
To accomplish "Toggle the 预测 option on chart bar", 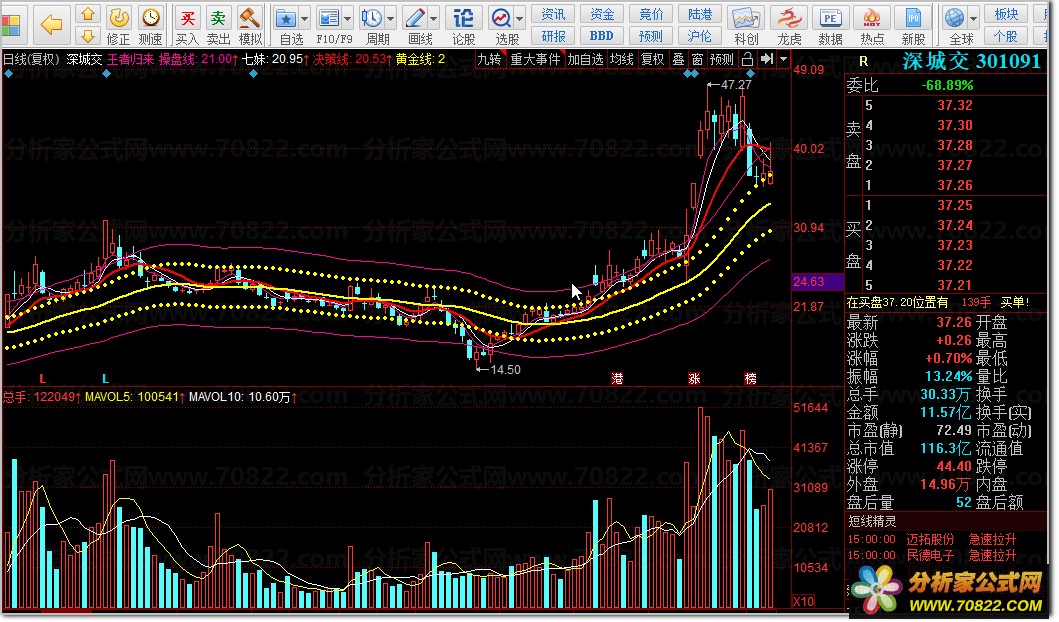I will pos(721,59).
